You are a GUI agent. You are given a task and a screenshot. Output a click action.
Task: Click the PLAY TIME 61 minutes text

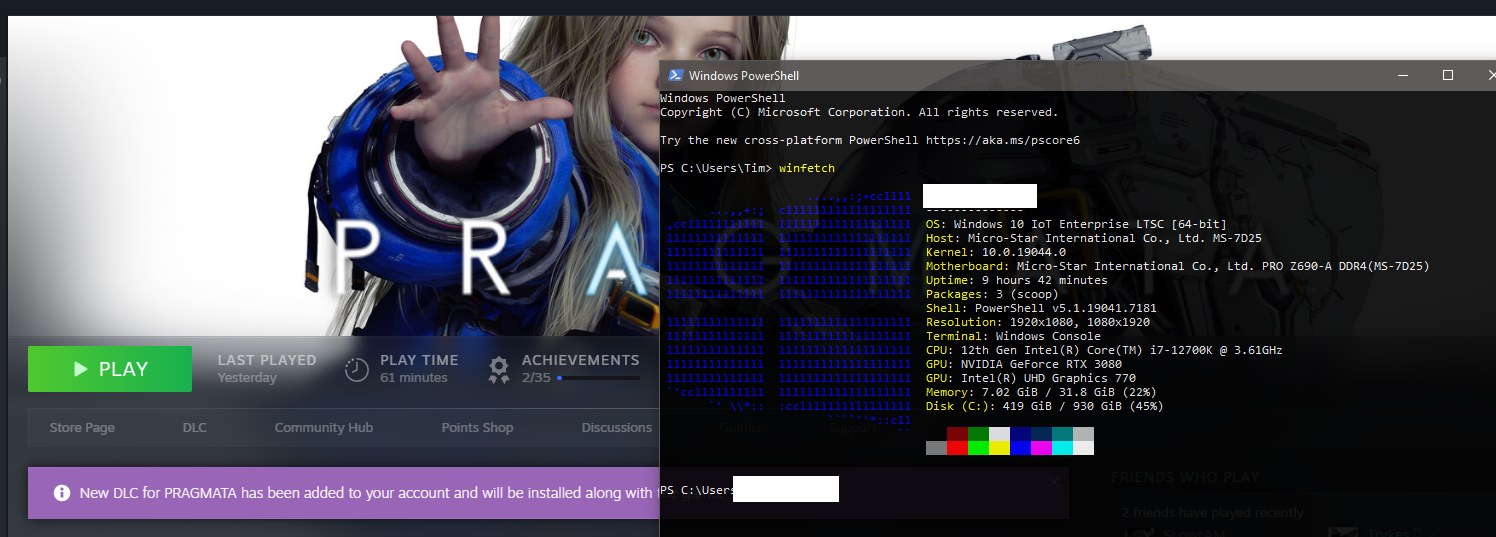[x=419, y=368]
